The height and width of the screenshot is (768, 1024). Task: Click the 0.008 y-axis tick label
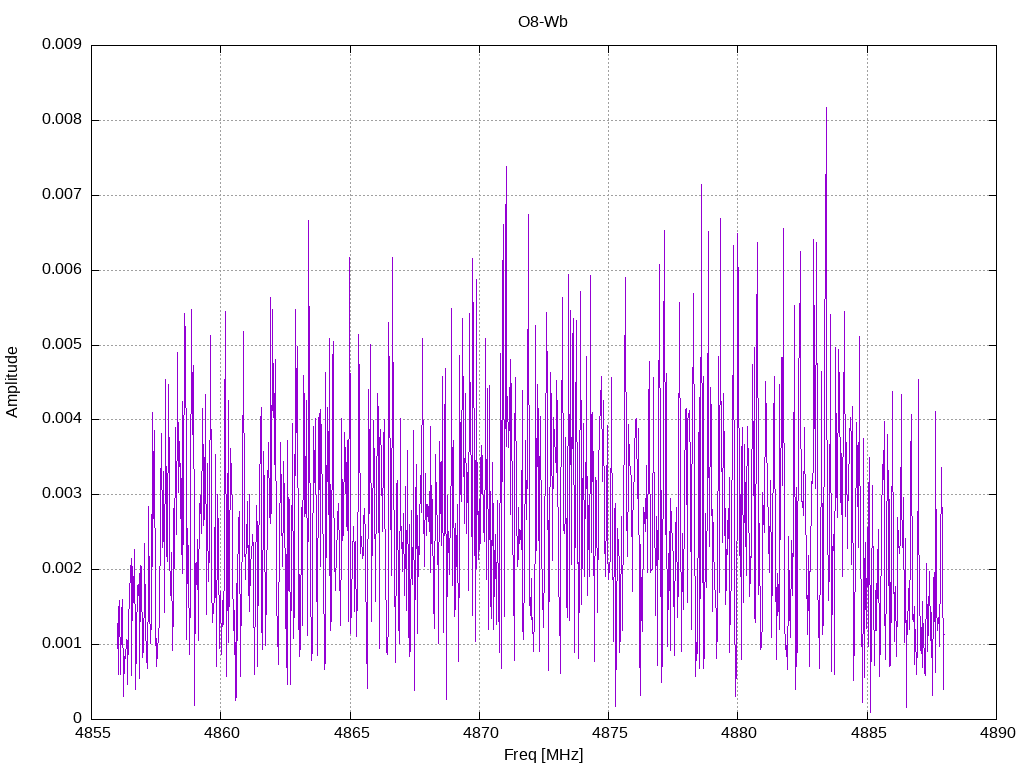tap(62, 120)
